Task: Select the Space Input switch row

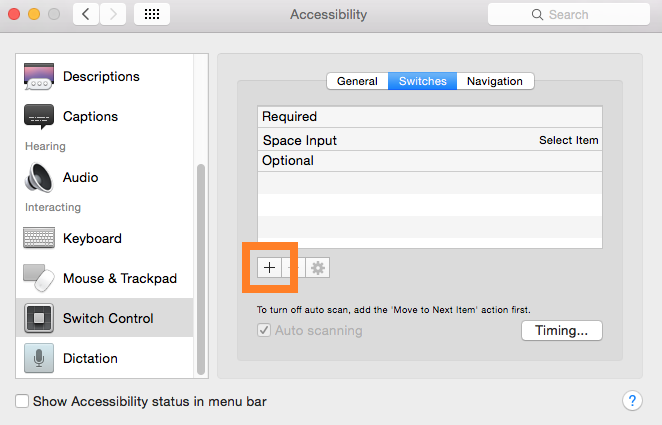Action: tap(430, 140)
